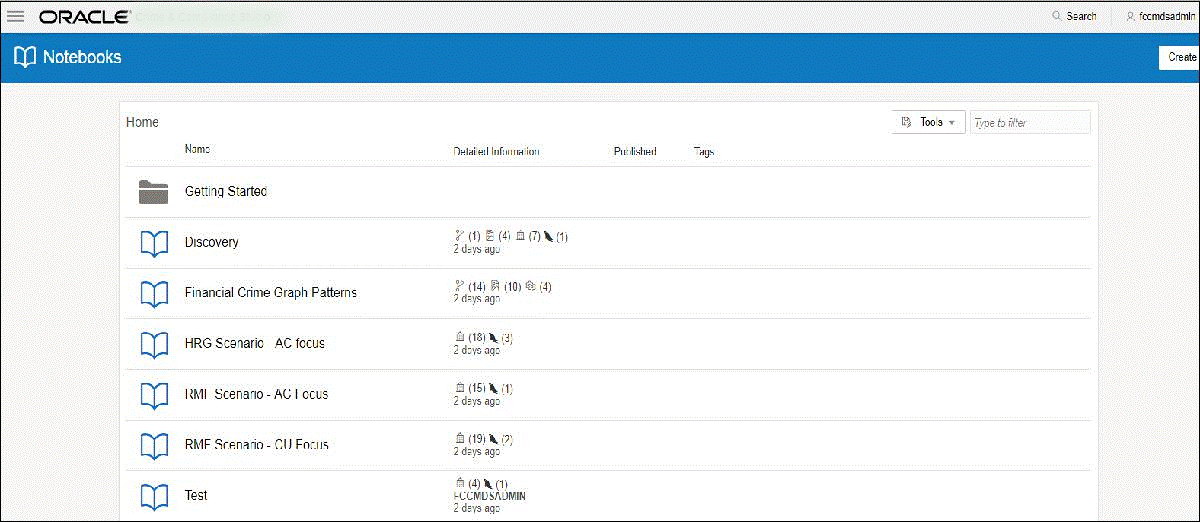Click the Create button
The image size is (1200, 522).
pyautogui.click(x=1182, y=58)
